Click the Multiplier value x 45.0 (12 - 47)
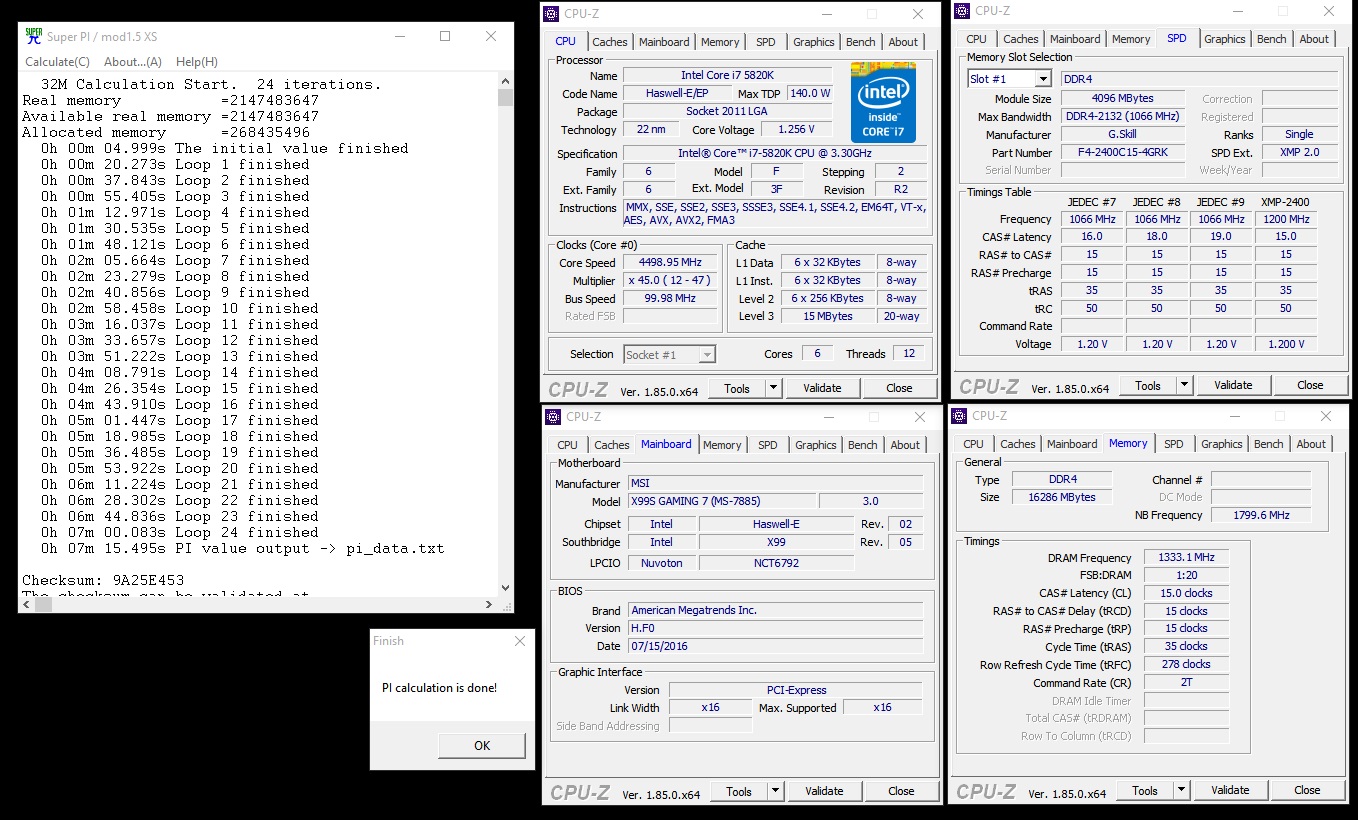This screenshot has height=820, width=1358. (670, 281)
